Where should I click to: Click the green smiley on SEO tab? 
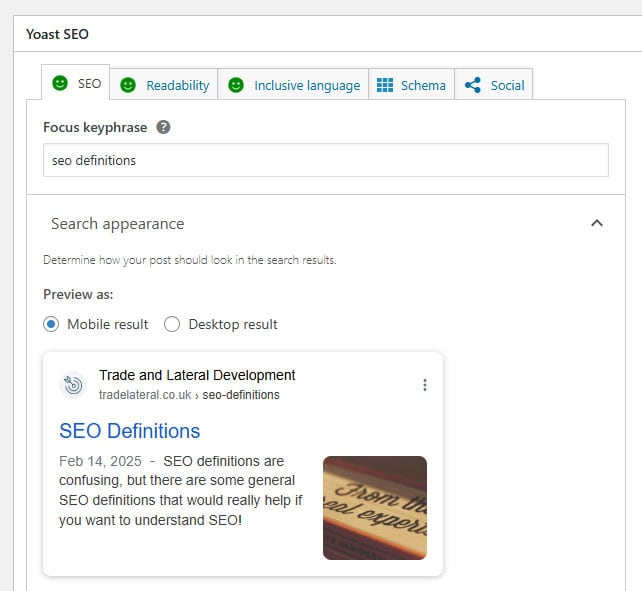[x=60, y=83]
